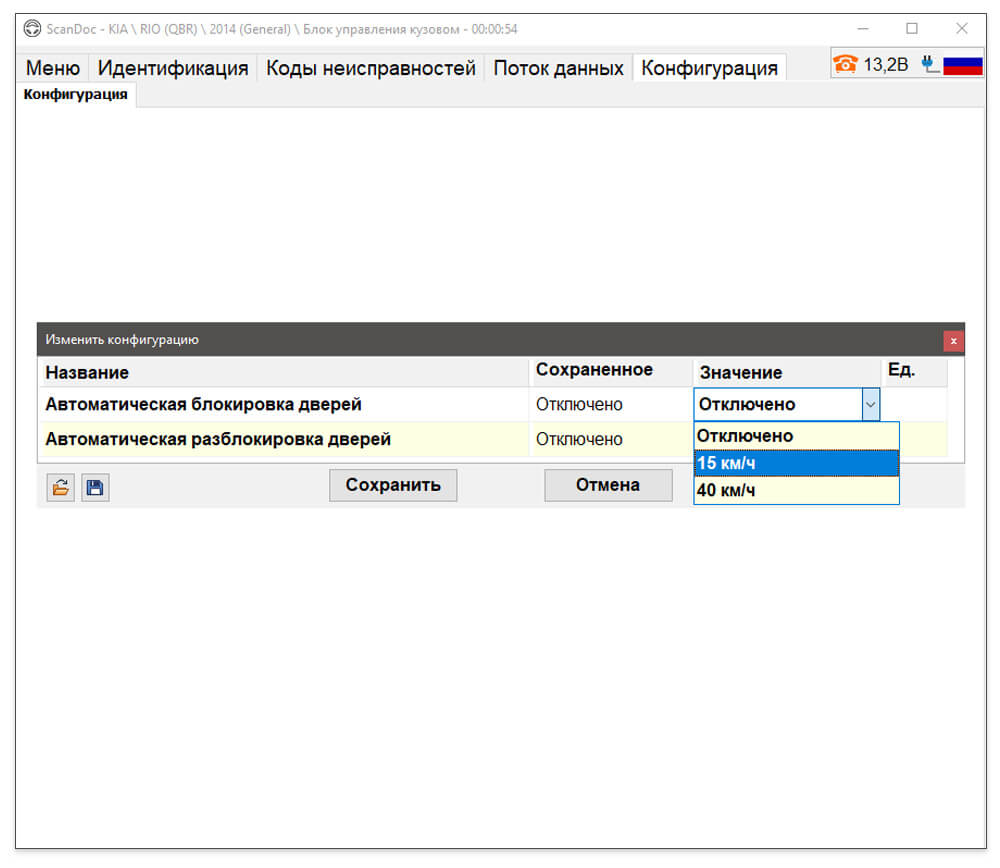This screenshot has height=868, width=1000.
Task: Click the Russian flag language icon
Action: click(962, 65)
